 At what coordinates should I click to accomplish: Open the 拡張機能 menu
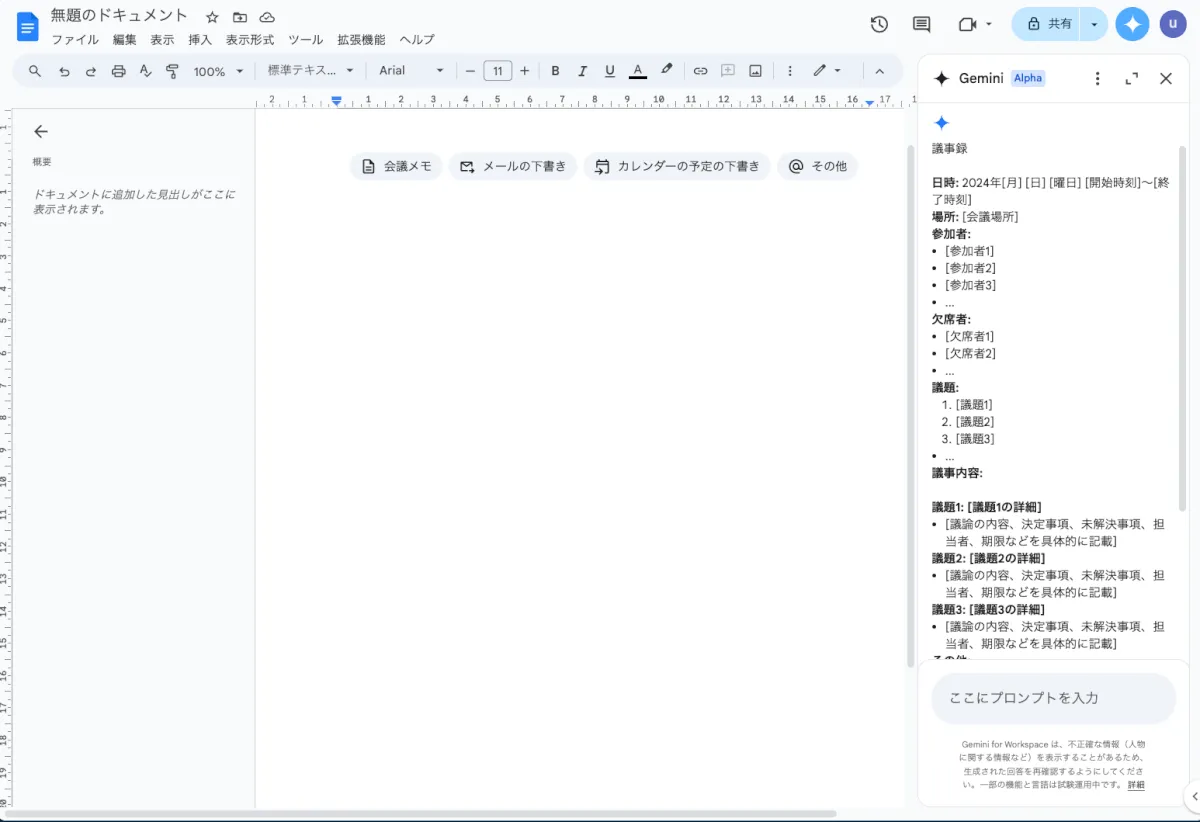click(x=360, y=40)
